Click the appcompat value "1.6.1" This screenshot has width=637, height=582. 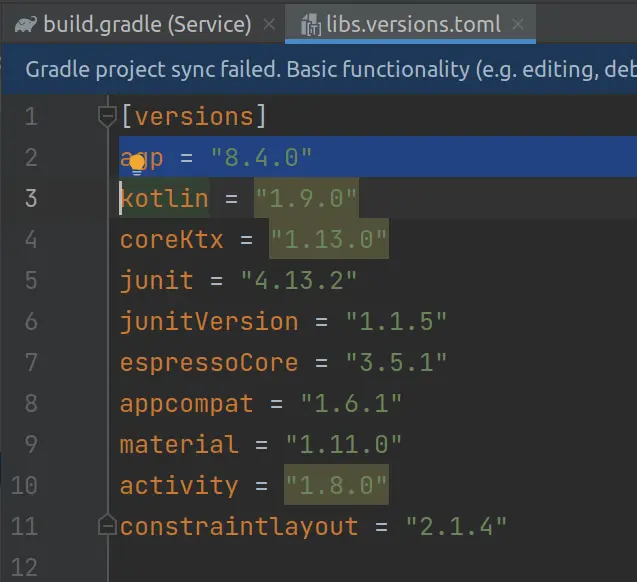click(x=351, y=403)
